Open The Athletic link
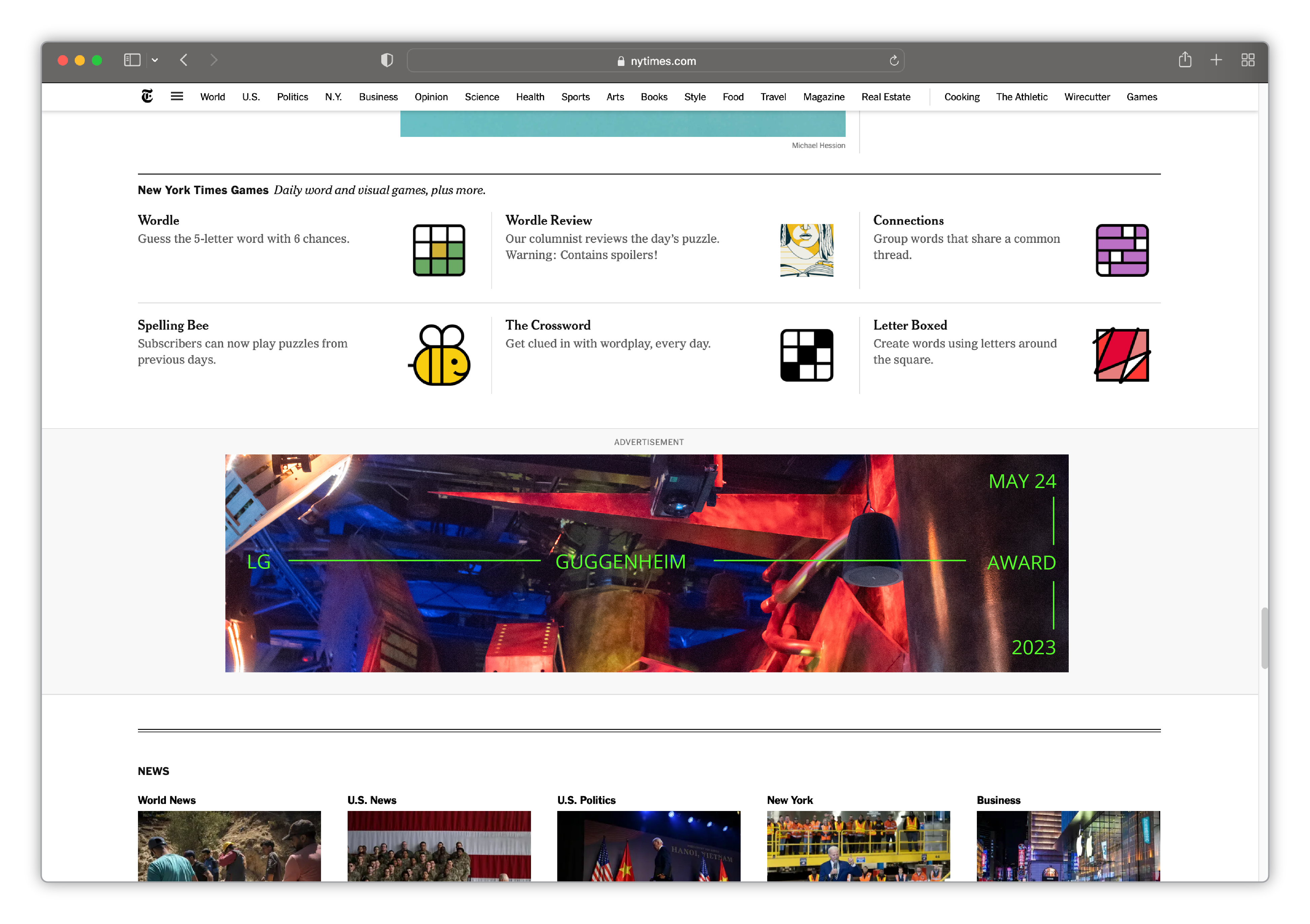This screenshot has width=1310, height=924. [x=1021, y=97]
